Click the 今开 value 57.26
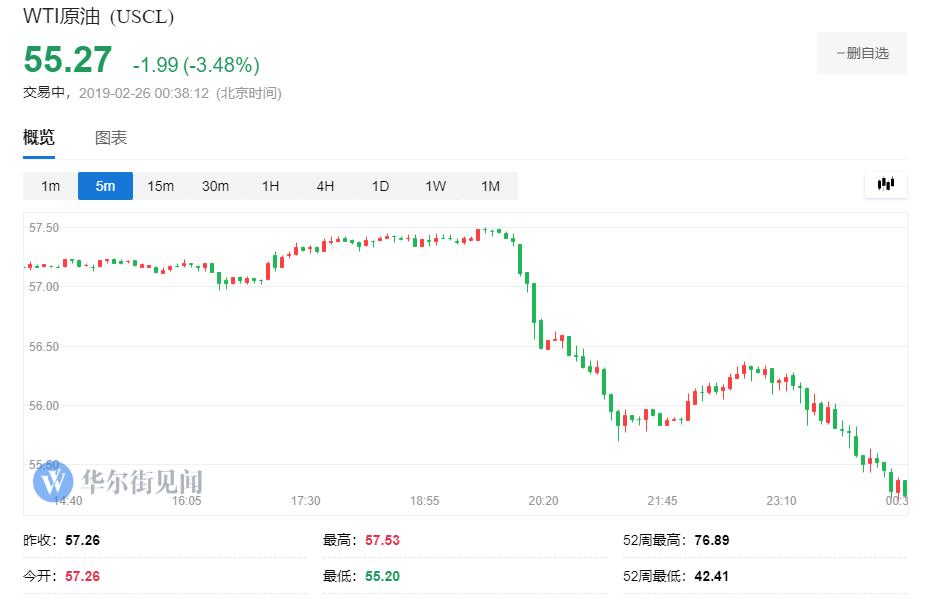This screenshot has height=615, width=928. (x=82, y=576)
